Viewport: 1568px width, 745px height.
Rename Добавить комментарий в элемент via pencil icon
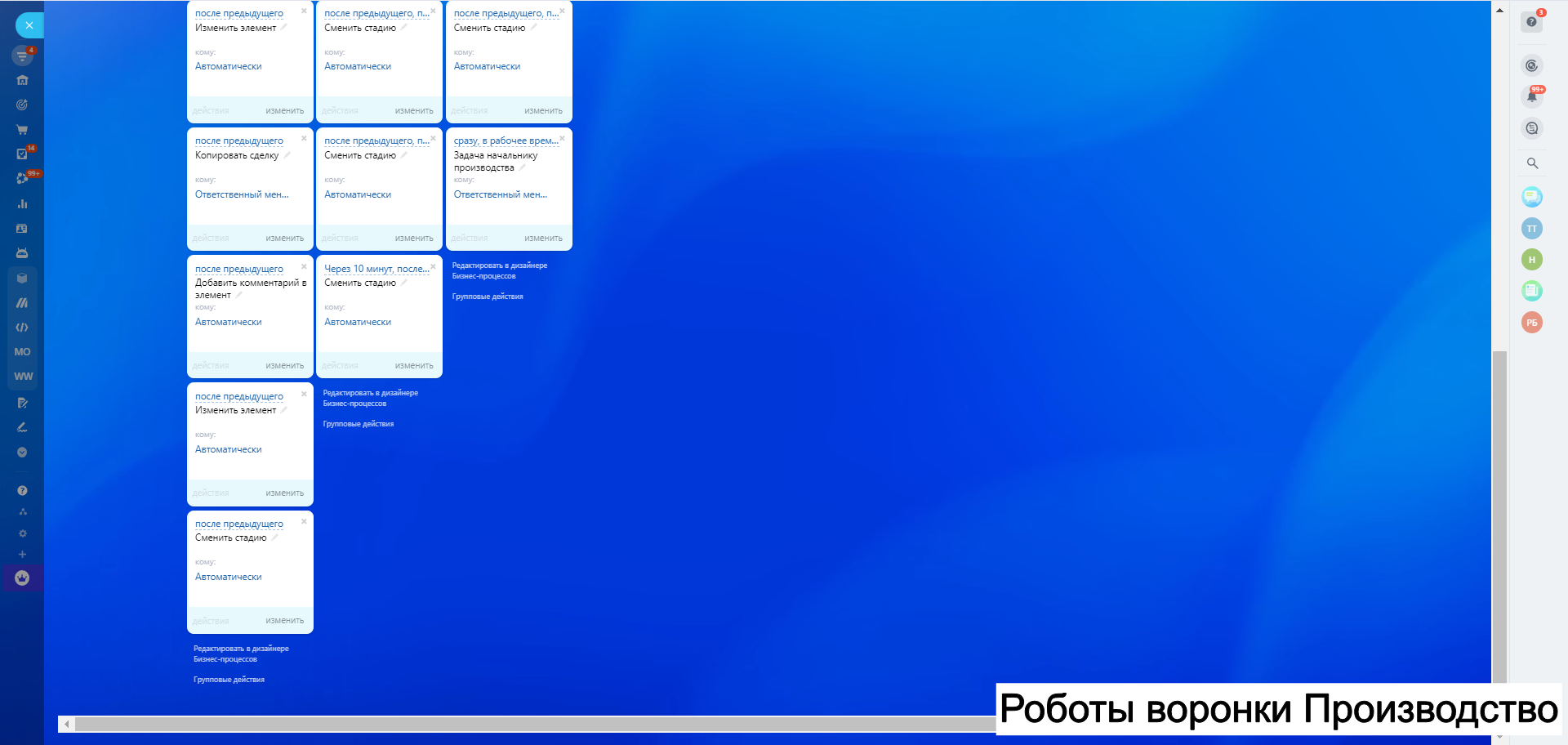tap(238, 295)
